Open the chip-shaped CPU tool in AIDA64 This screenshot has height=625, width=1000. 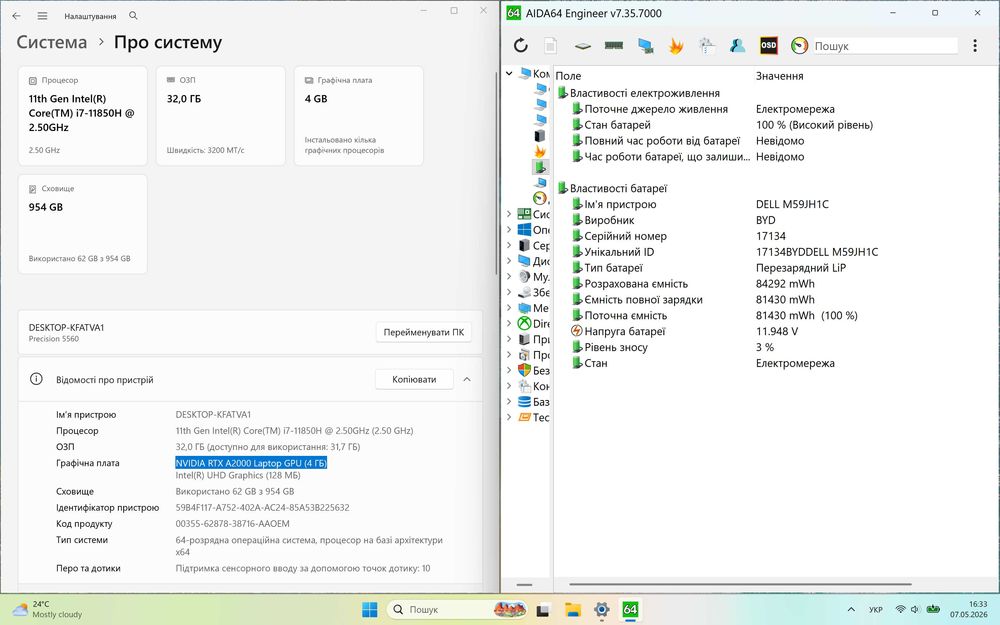[x=582, y=46]
